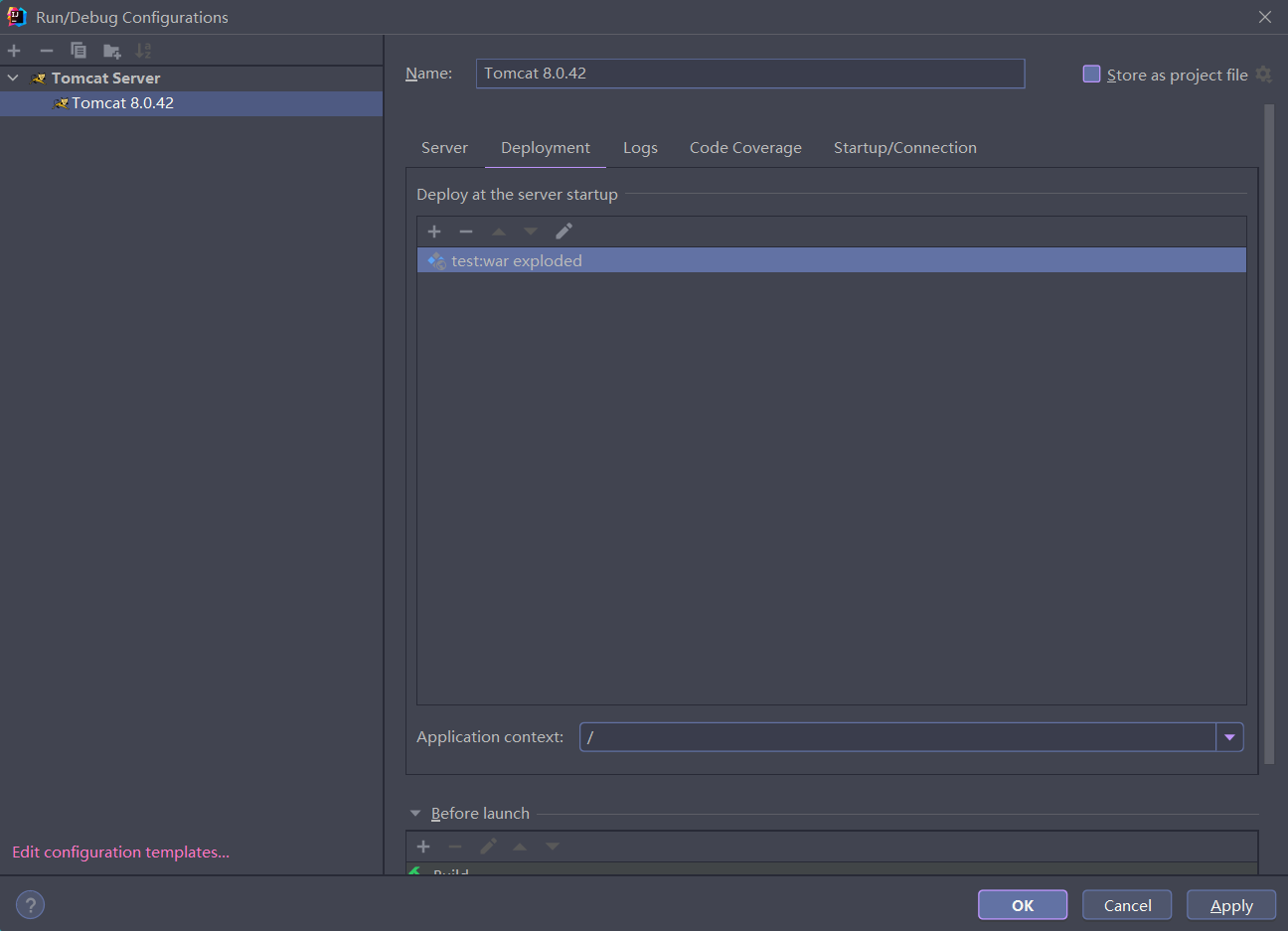Enable Store as project file checkbox
Image resolution: width=1288 pixels, height=931 pixels.
1091,75
